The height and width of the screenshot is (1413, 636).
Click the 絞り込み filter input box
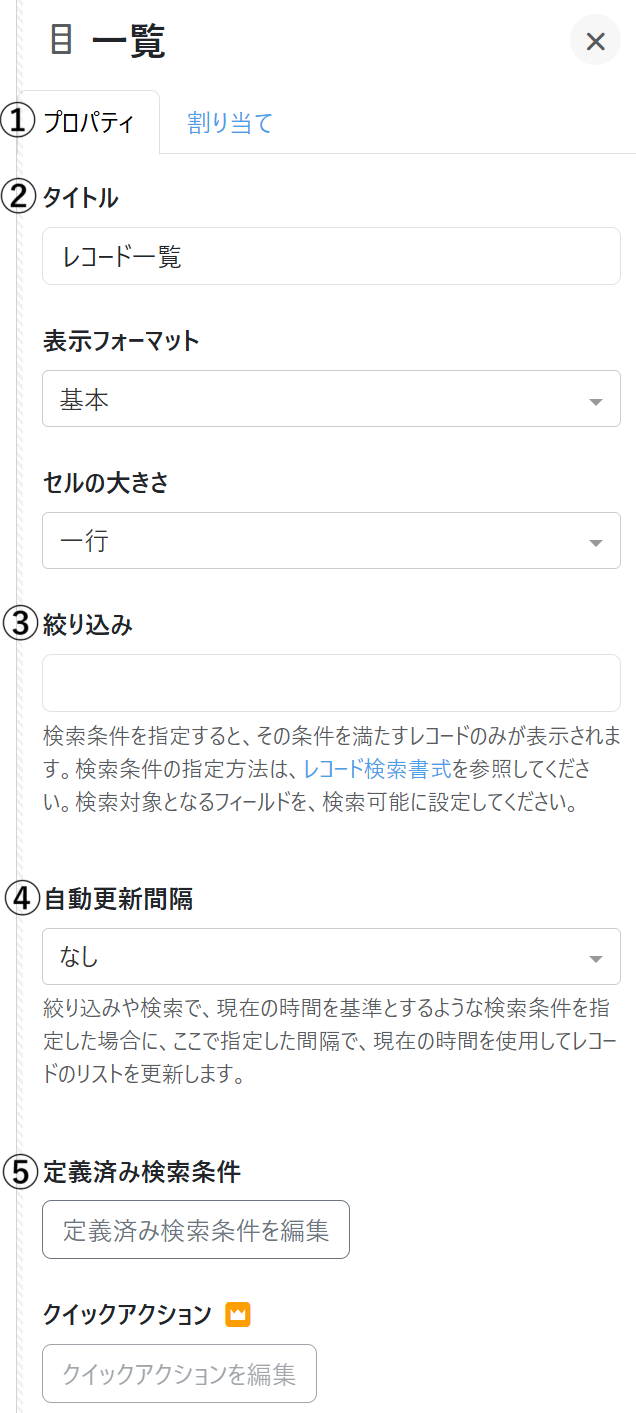tap(331, 683)
